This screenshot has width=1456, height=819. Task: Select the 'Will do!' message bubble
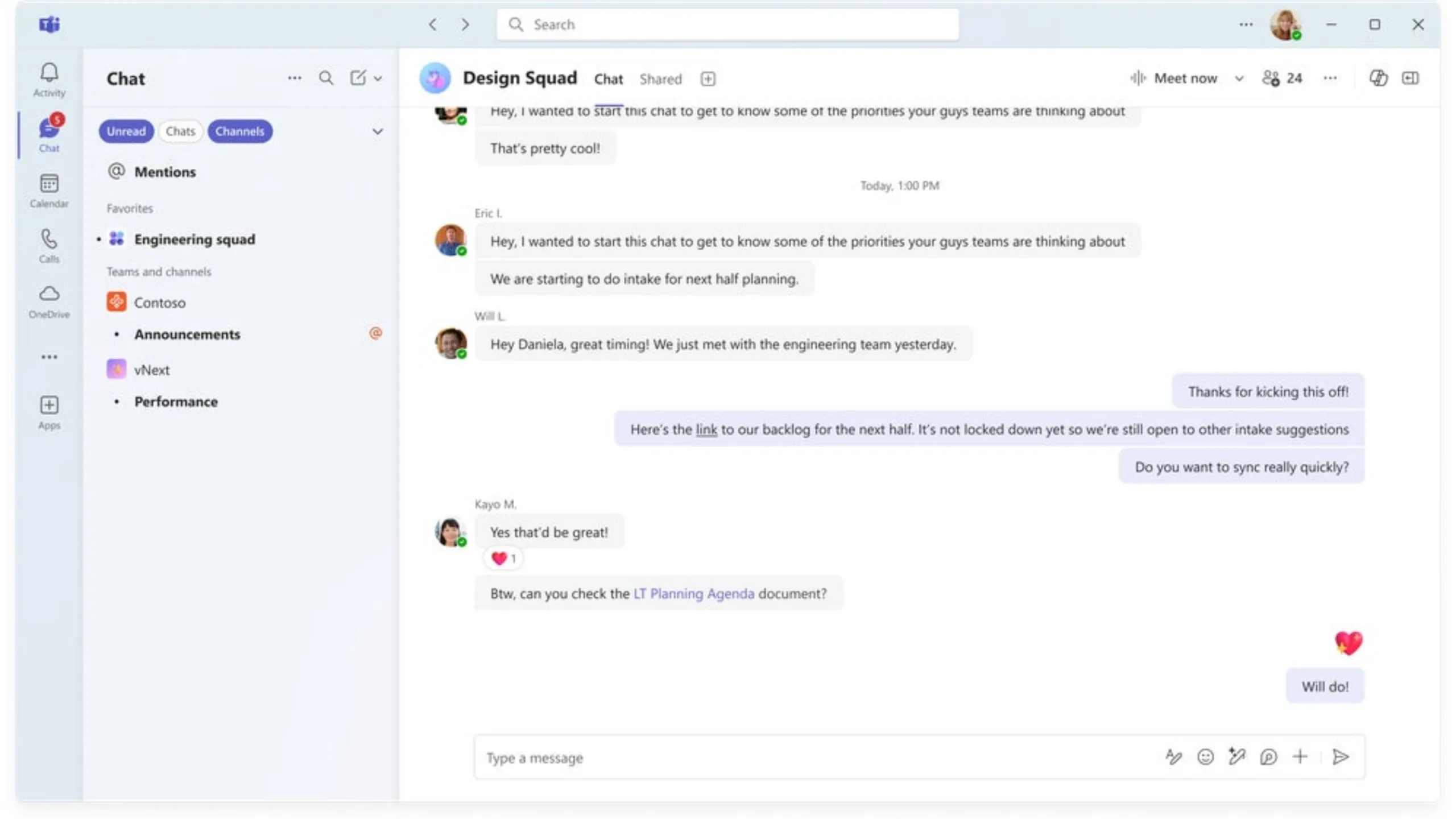click(1325, 686)
